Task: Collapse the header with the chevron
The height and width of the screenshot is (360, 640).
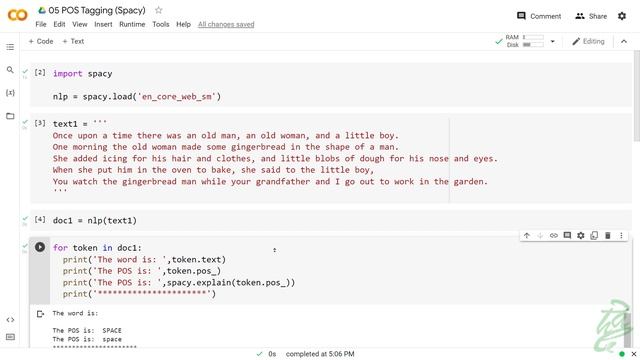Action: pyautogui.click(x=624, y=41)
